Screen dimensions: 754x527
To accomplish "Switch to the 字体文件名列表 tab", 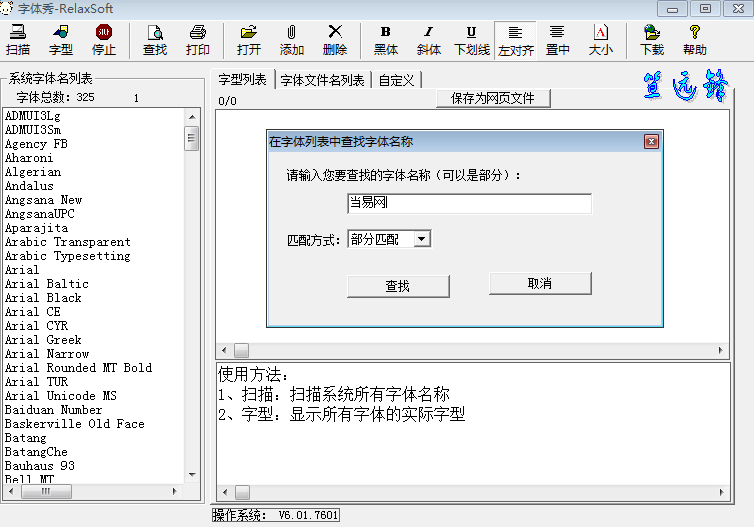I will point(322,80).
